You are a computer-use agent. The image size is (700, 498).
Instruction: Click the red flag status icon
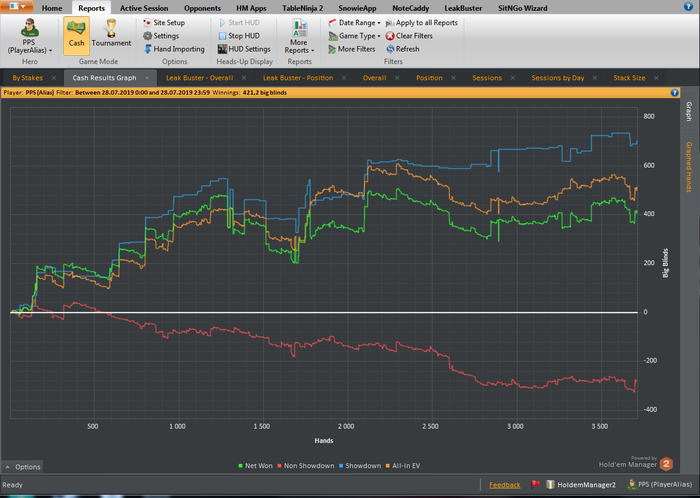pos(535,484)
